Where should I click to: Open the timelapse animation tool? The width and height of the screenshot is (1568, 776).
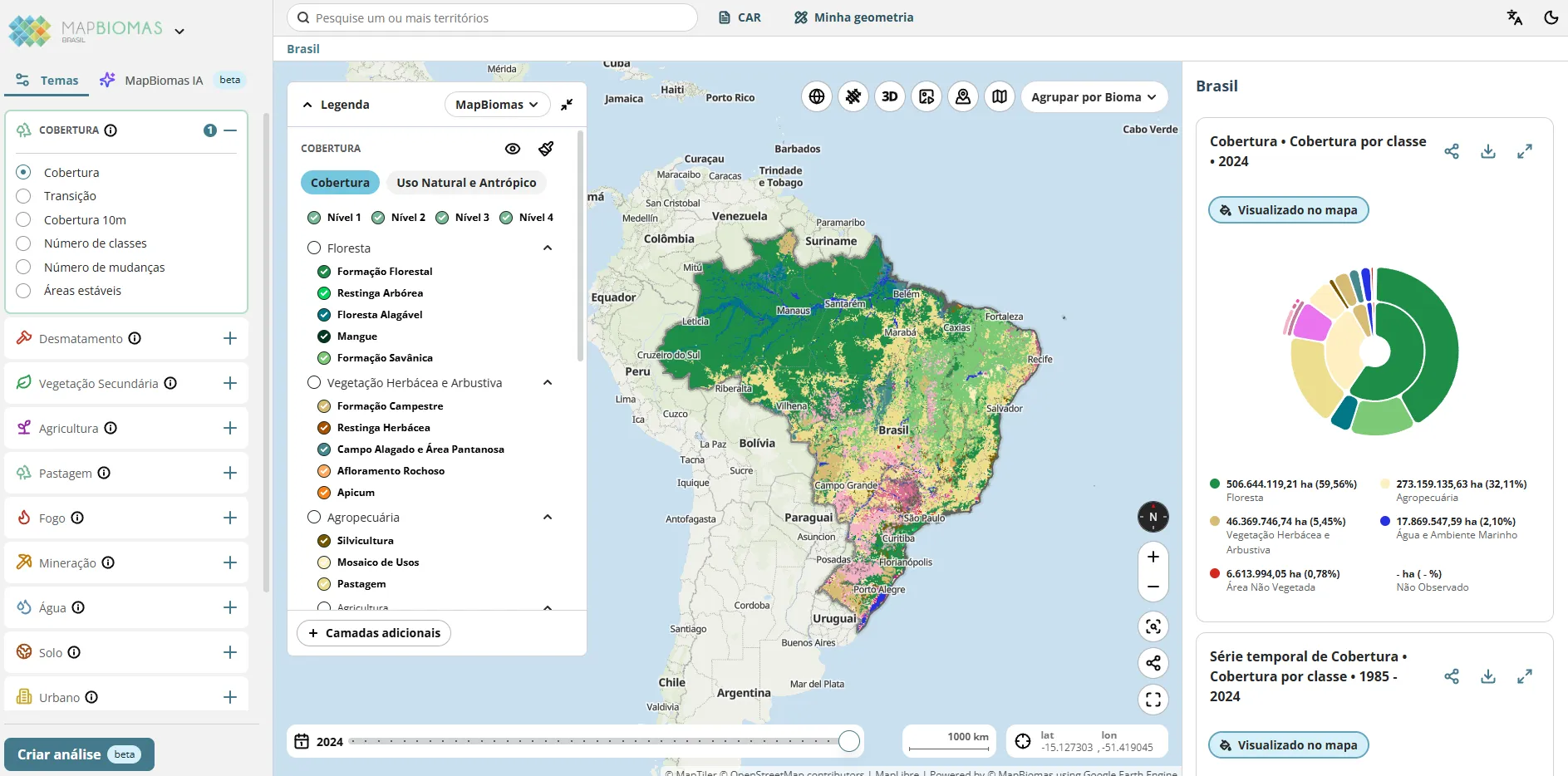click(x=927, y=96)
